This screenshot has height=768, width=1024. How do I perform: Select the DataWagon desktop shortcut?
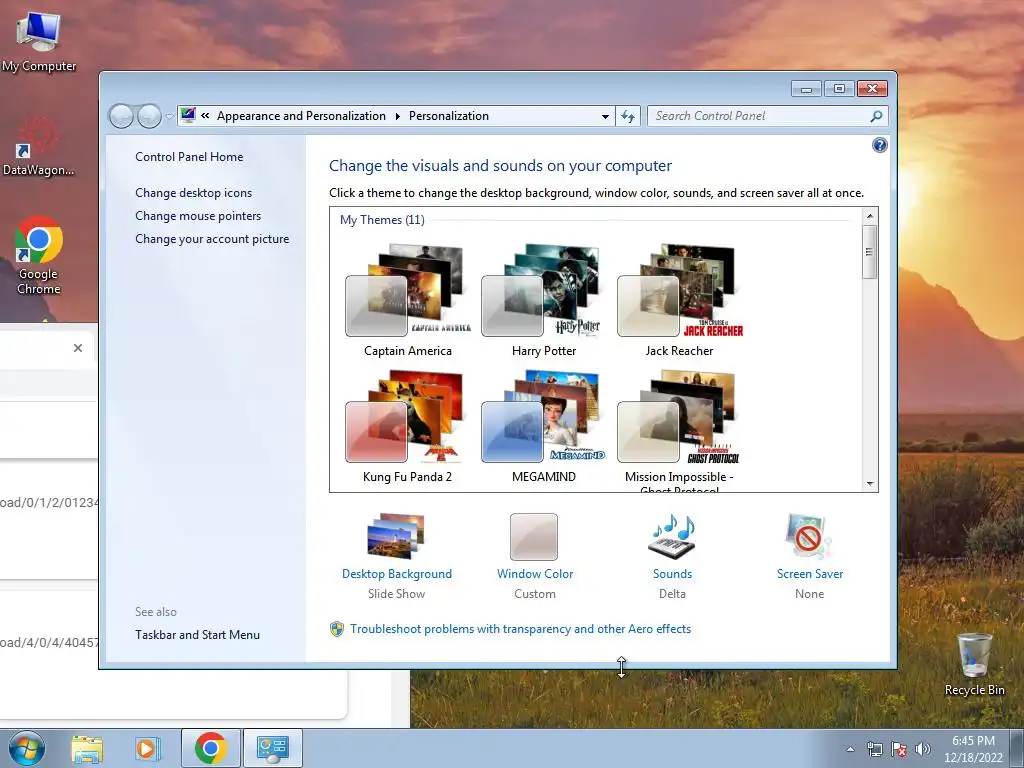point(39,146)
